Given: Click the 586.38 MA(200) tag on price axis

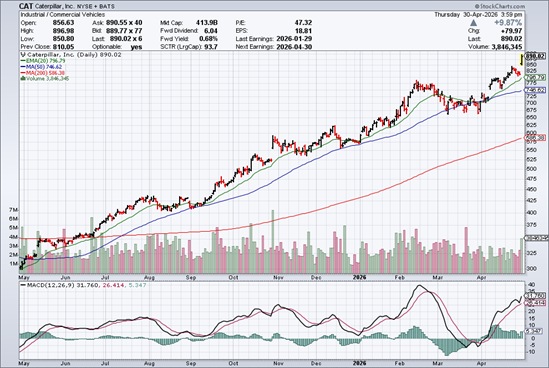Looking at the screenshot, I should tap(536, 138).
